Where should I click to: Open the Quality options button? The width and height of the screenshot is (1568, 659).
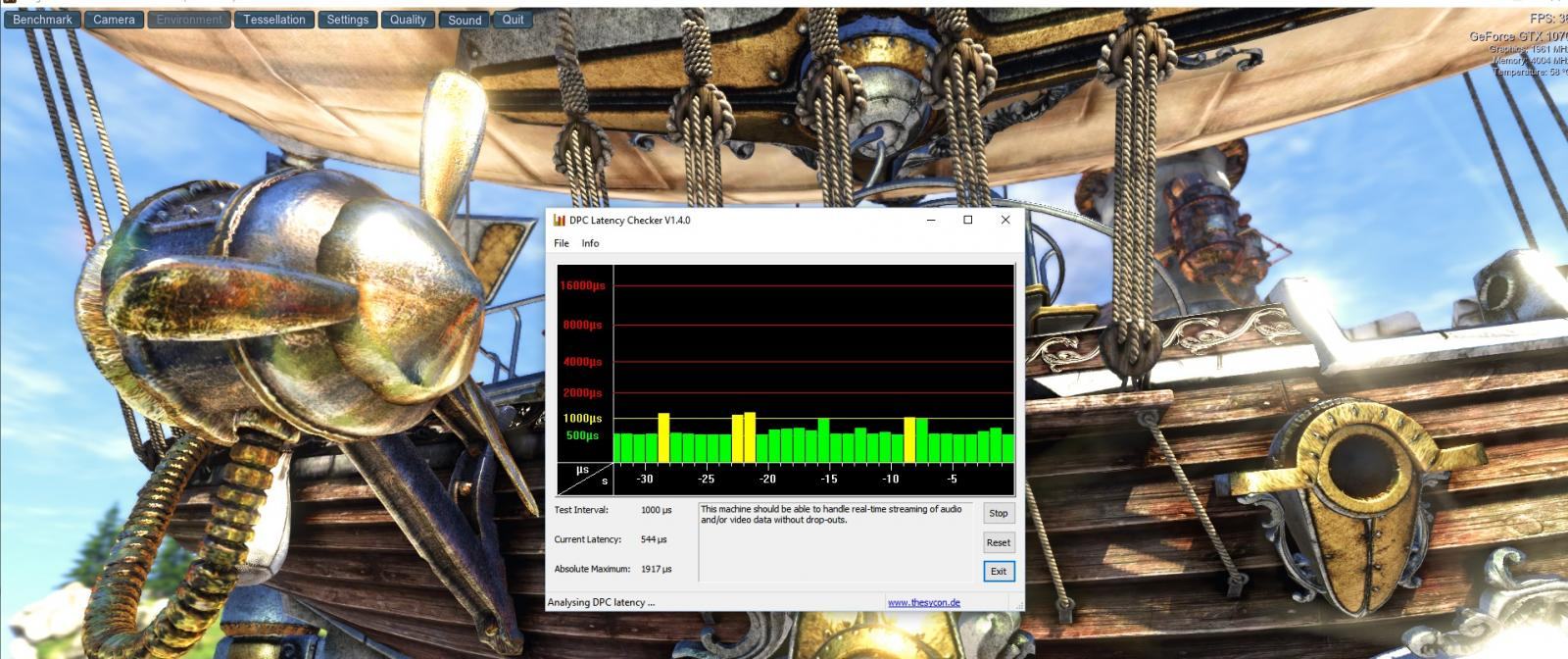[408, 20]
